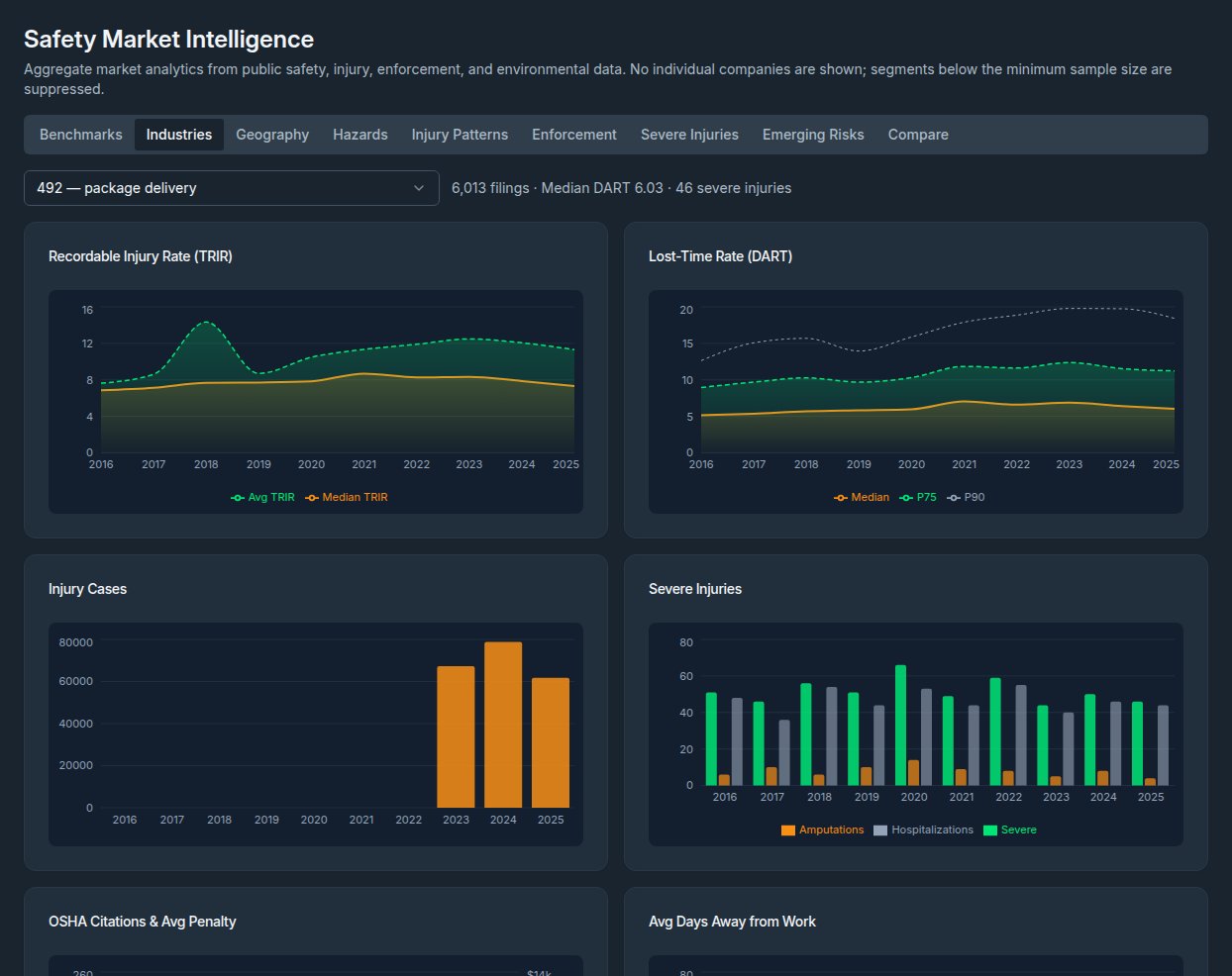Toggle the Severe legend entry
The image size is (1232, 976).
[x=1010, y=830]
